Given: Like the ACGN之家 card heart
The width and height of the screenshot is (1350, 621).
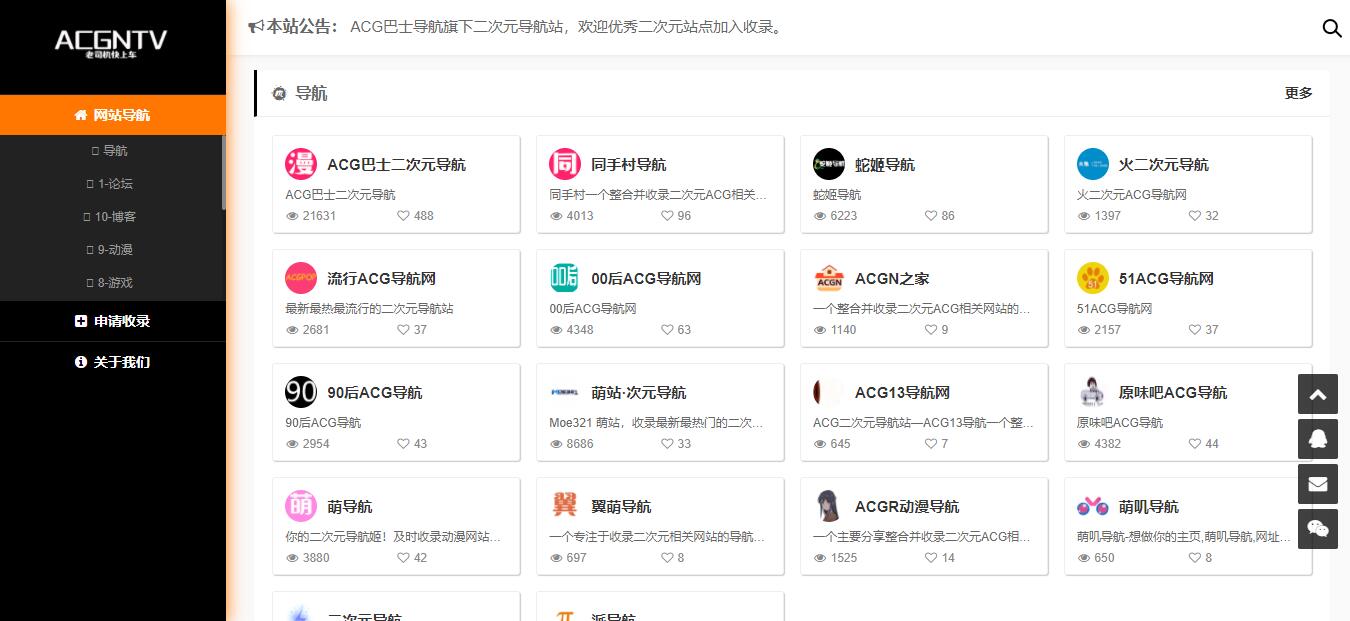Looking at the screenshot, I should pyautogui.click(x=932, y=330).
